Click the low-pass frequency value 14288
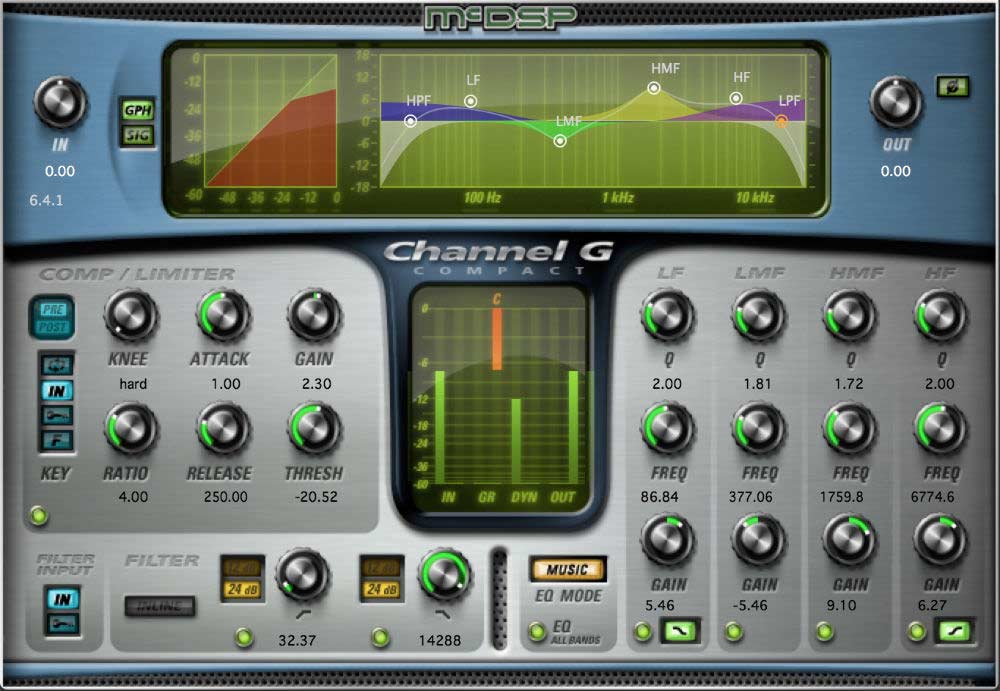 pos(440,640)
